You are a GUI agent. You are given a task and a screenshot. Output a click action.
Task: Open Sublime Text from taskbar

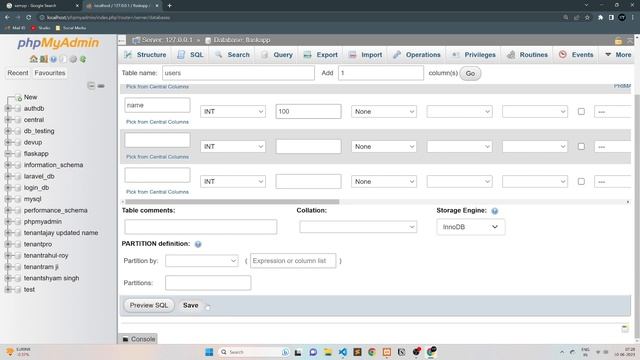click(x=357, y=352)
